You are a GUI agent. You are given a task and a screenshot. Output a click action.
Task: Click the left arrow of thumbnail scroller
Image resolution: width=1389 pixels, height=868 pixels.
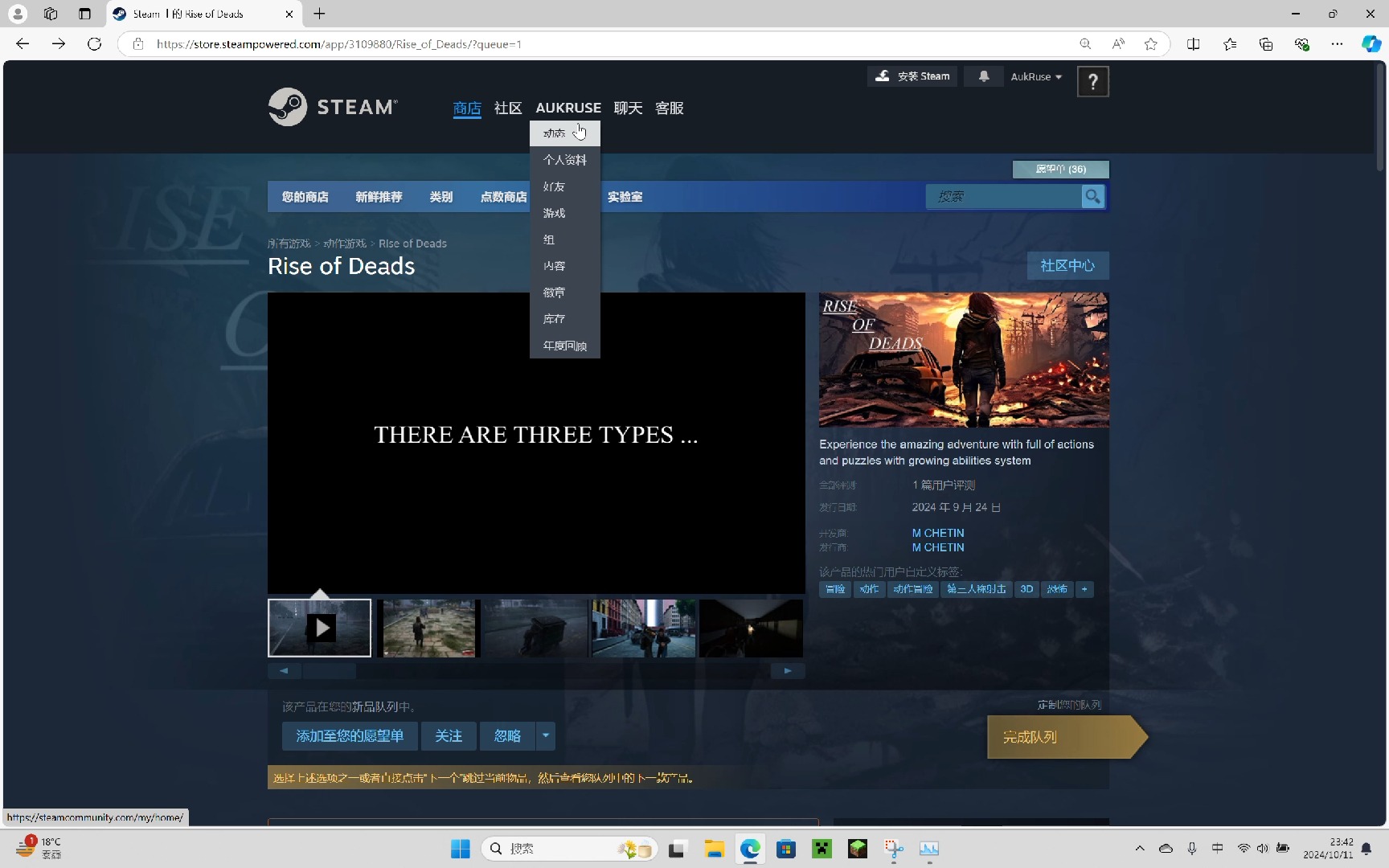pyautogui.click(x=284, y=670)
